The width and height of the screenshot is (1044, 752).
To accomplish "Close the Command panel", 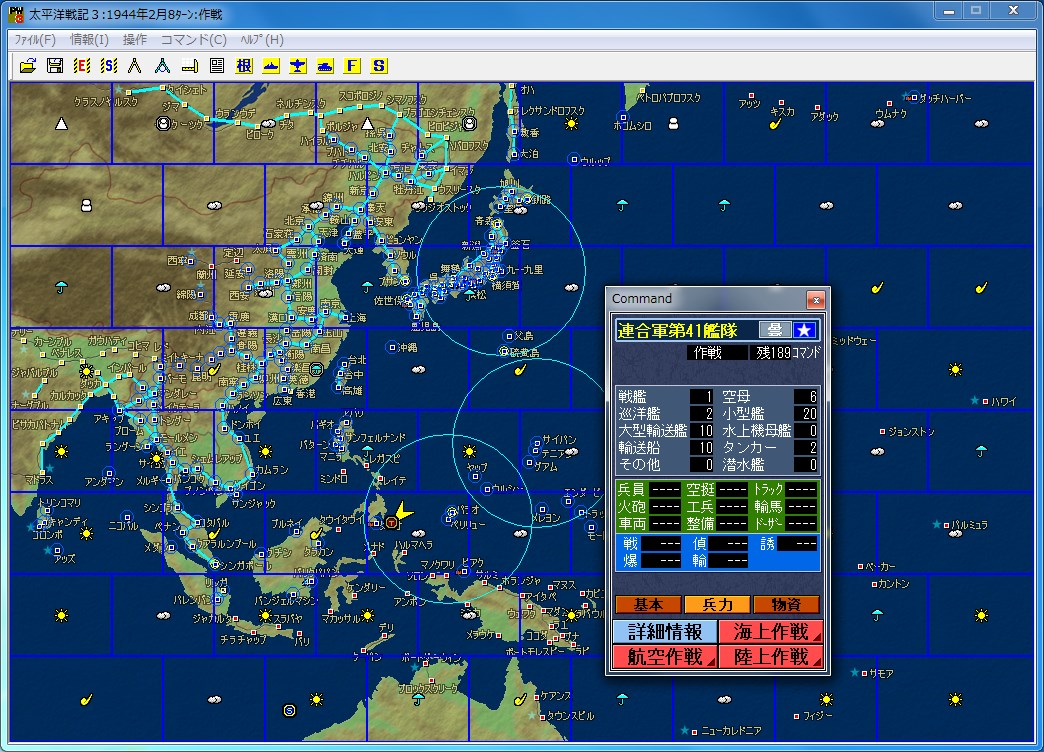I will coord(816,300).
